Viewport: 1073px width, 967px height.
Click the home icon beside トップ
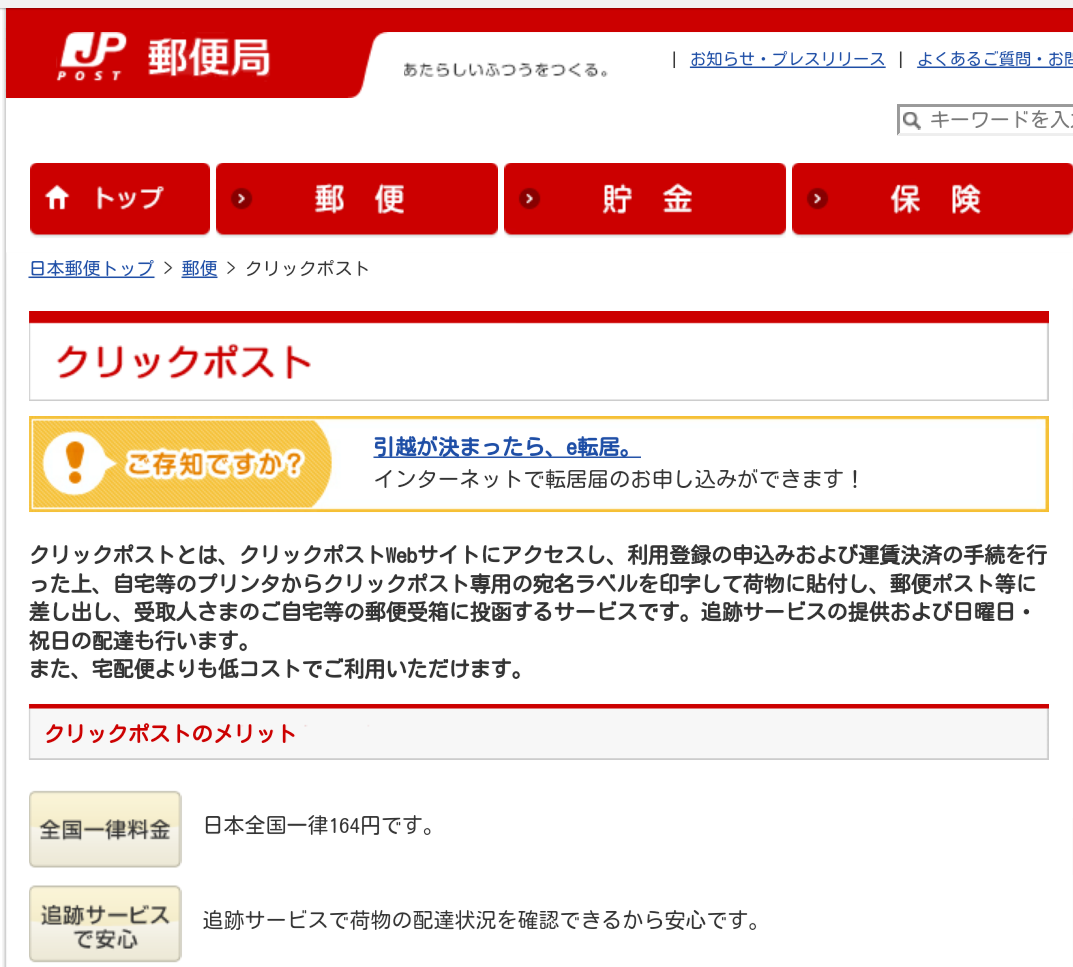(58, 199)
